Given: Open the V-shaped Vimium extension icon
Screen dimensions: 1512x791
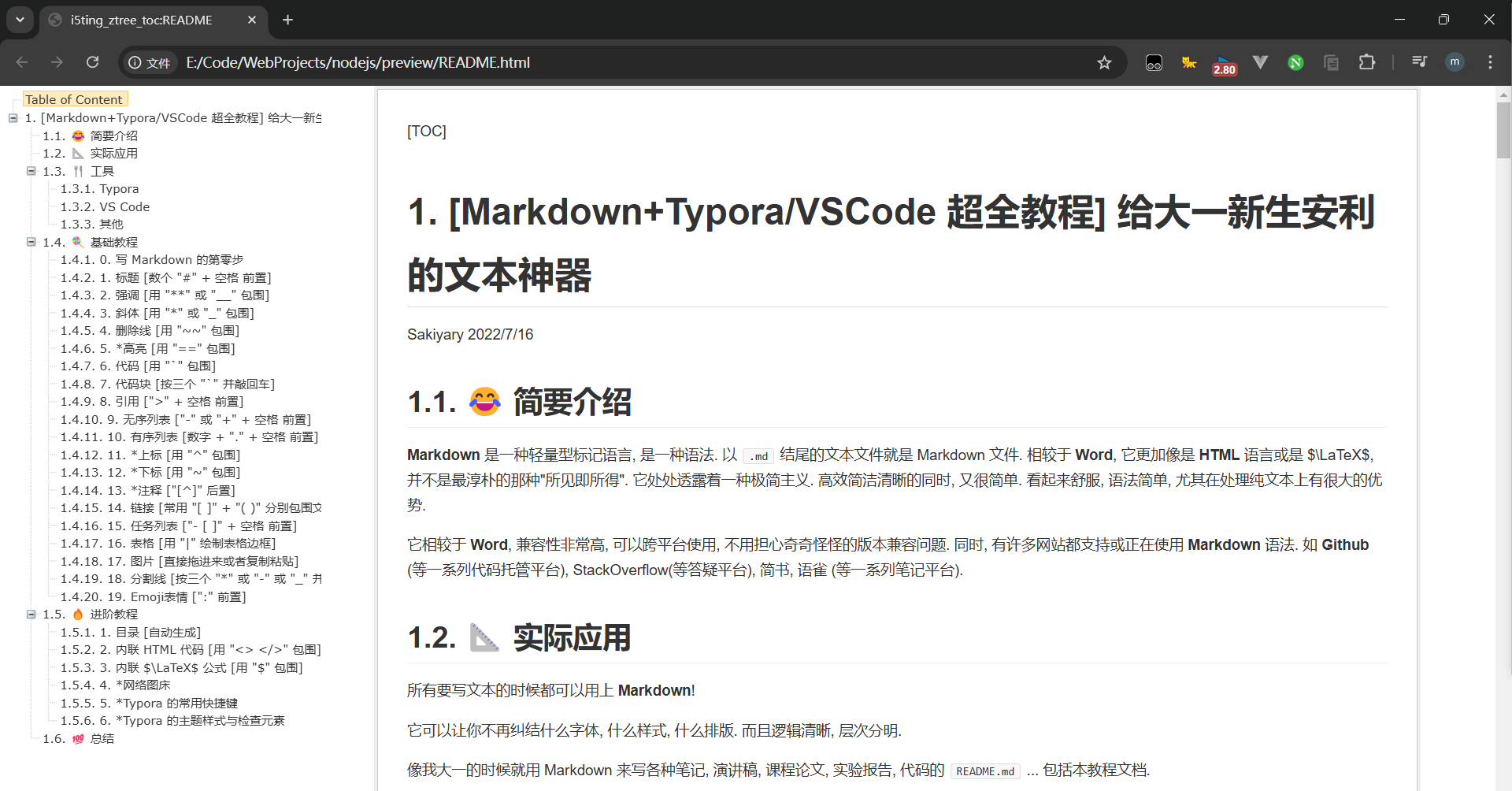Looking at the screenshot, I should pos(1260,62).
